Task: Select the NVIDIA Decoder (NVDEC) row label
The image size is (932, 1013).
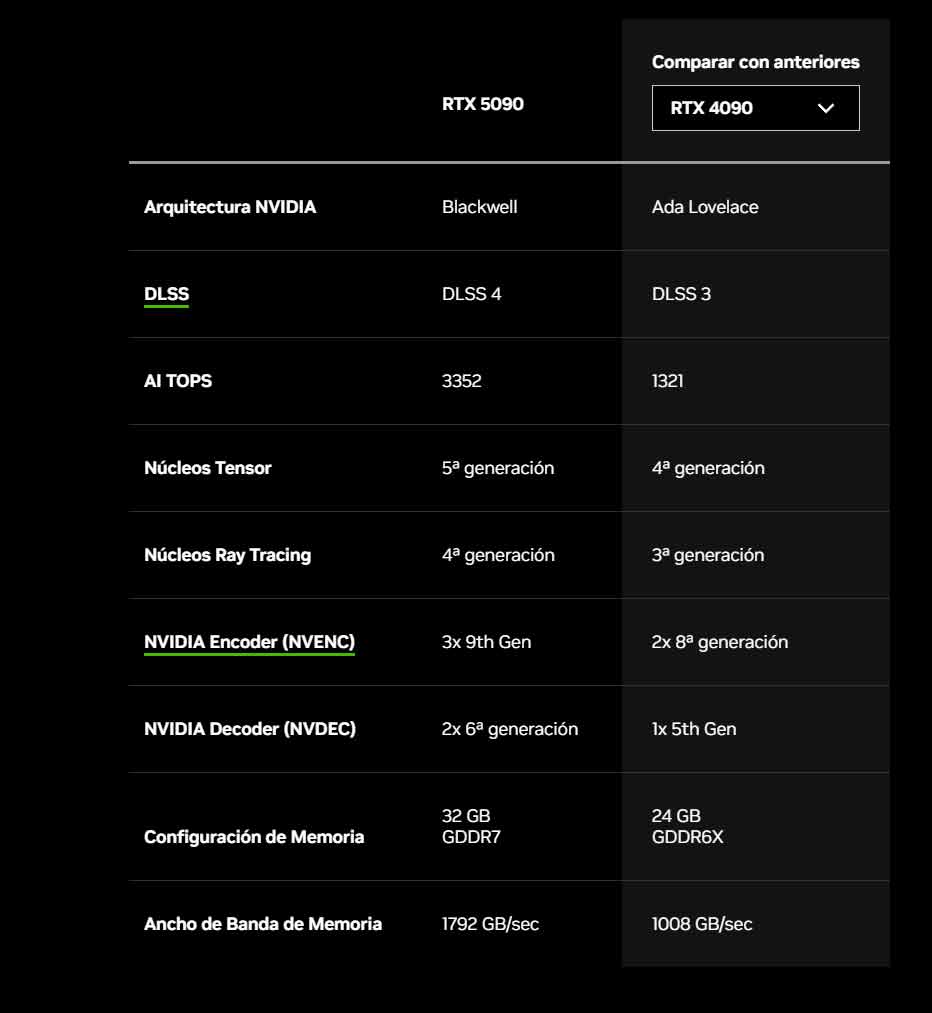Action: click(x=250, y=729)
